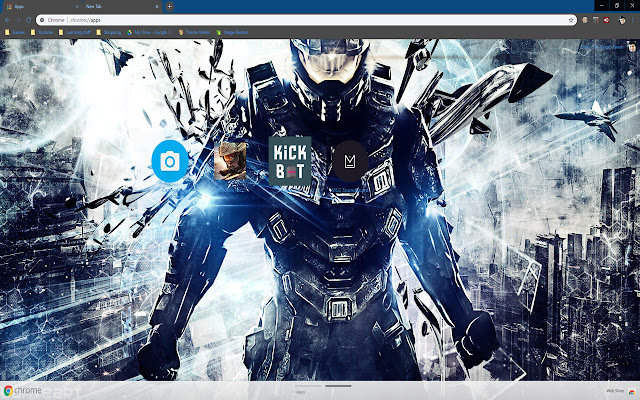Screen dimensions: 640x400
Task: Close the Apps tab
Action: click(x=77, y=7)
